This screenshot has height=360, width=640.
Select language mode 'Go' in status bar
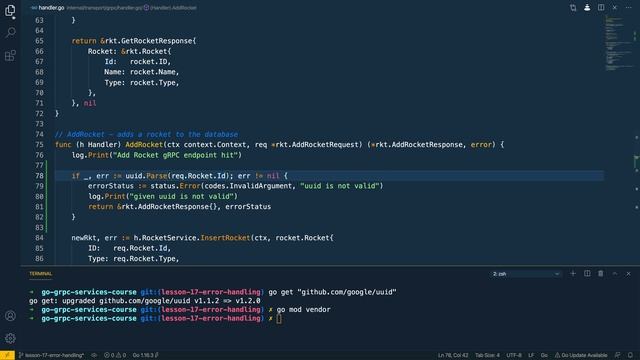[544, 355]
